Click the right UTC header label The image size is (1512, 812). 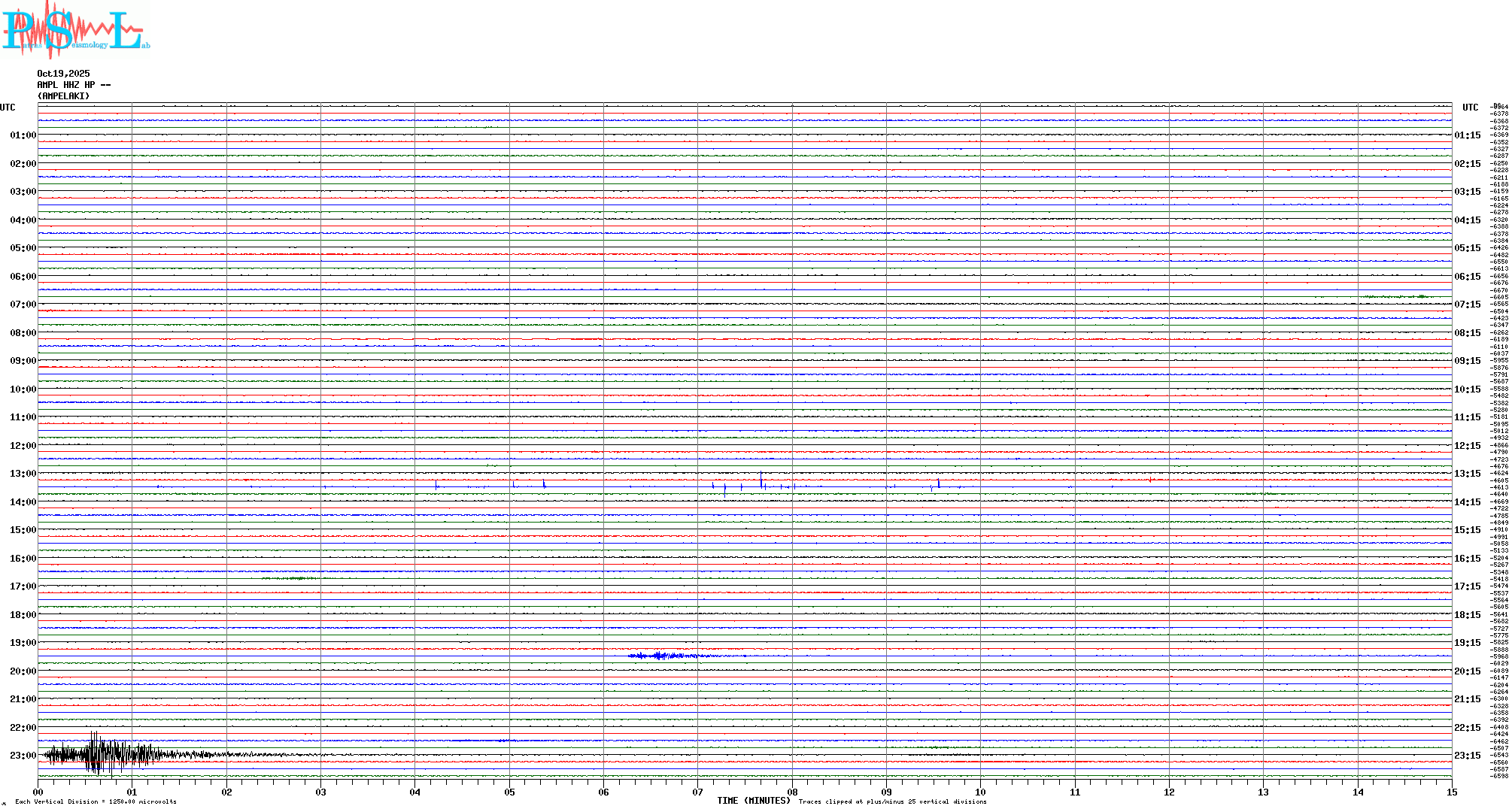coord(1470,108)
